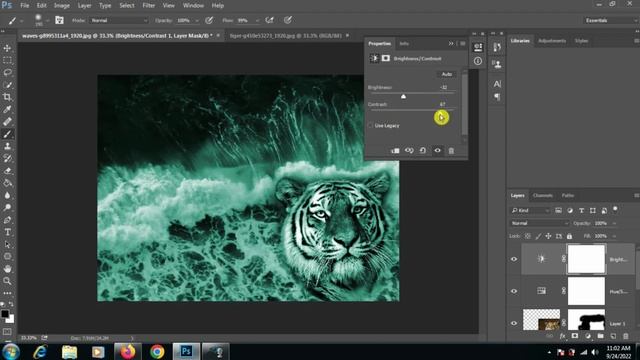This screenshot has height=360, width=640.
Task: Select the Move tool
Action: click(7, 48)
